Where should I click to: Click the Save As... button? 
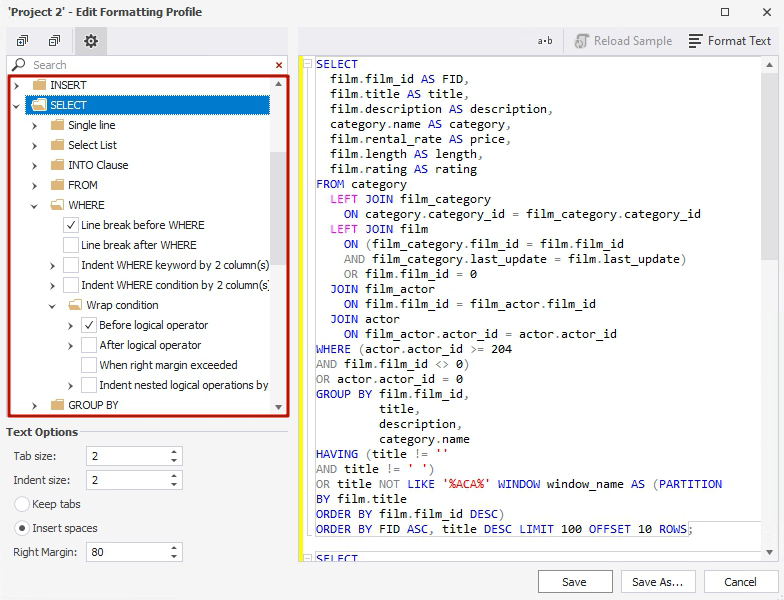point(658,582)
